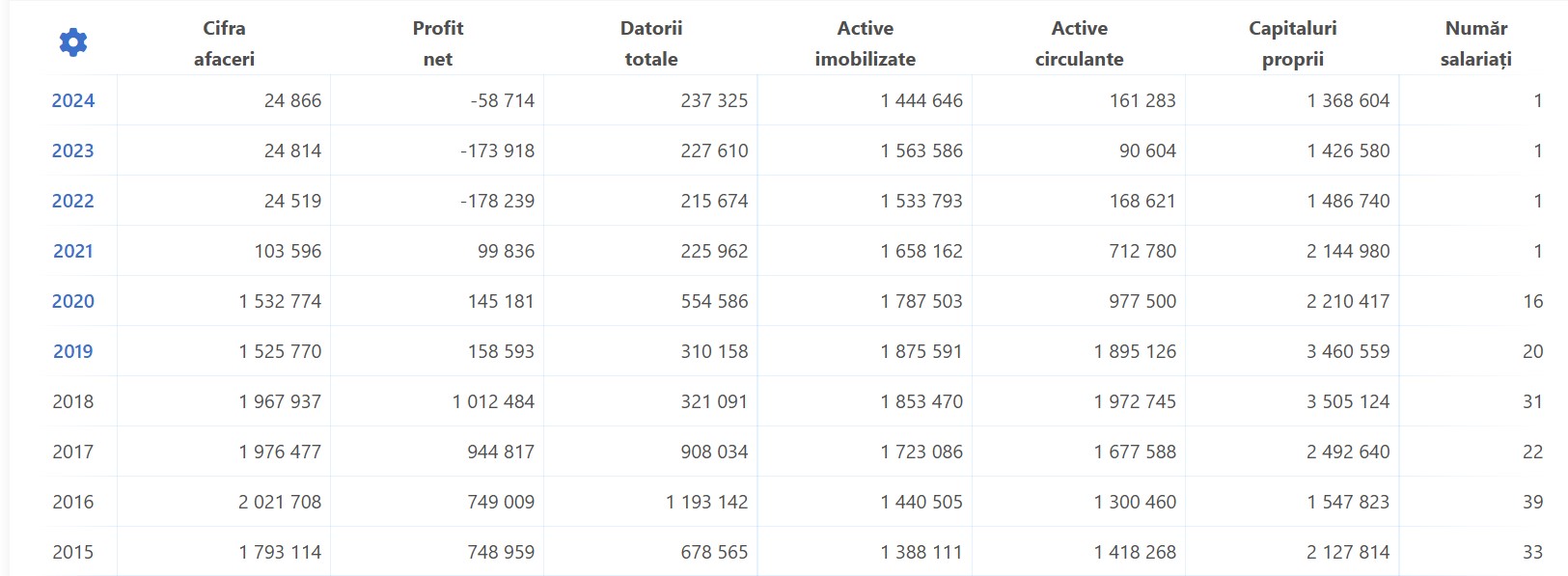Image resolution: width=1568 pixels, height=576 pixels.
Task: Open the 2020 year link
Action: coord(73,301)
